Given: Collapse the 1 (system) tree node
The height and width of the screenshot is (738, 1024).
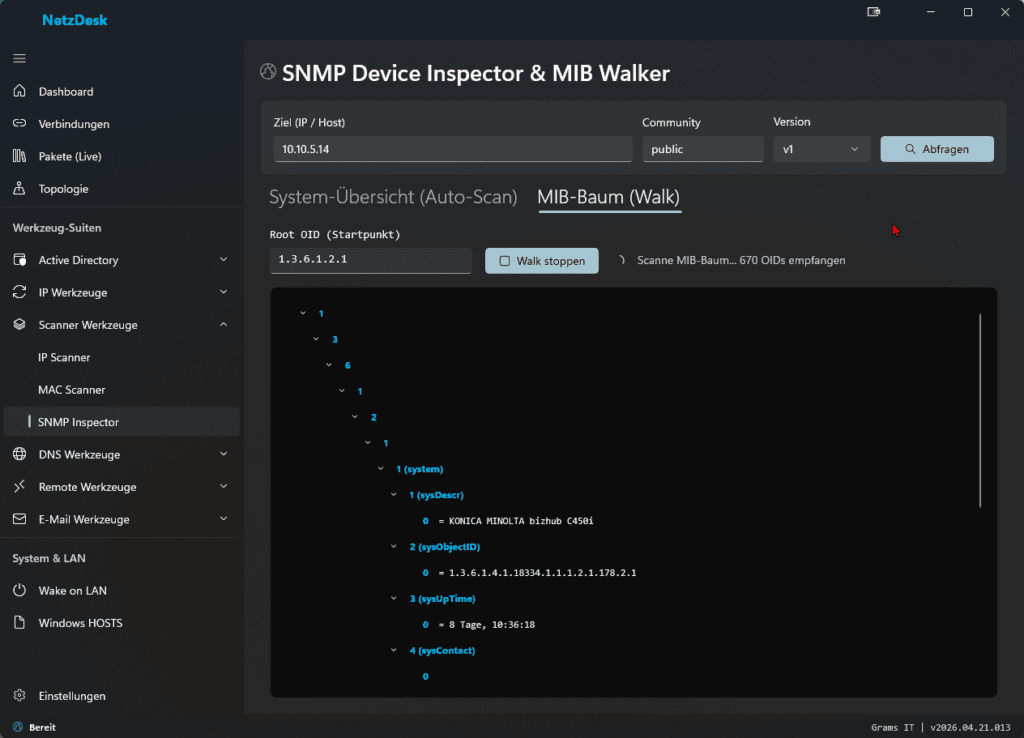Looking at the screenshot, I should tap(380, 469).
